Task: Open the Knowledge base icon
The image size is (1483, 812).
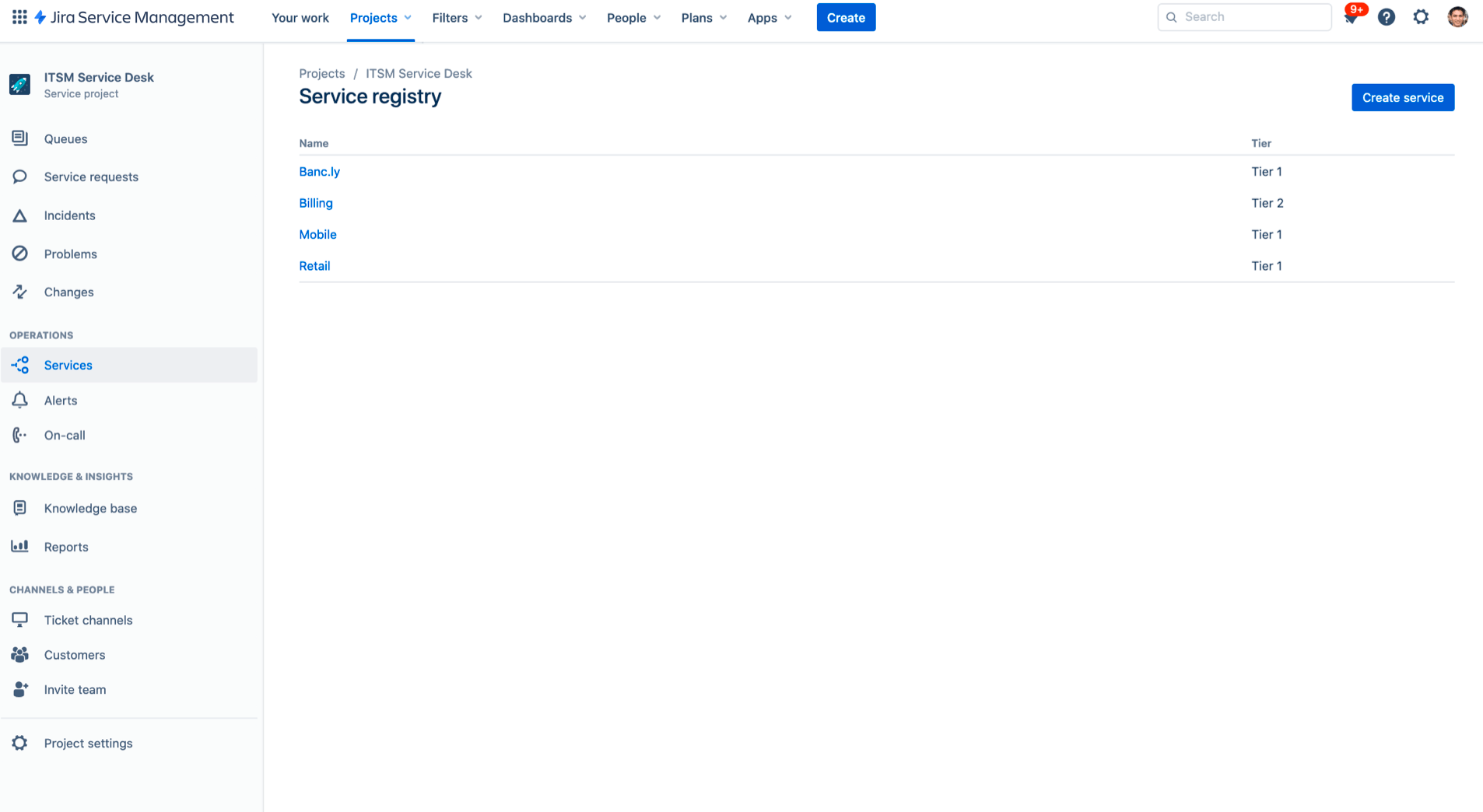Action: coord(19,508)
